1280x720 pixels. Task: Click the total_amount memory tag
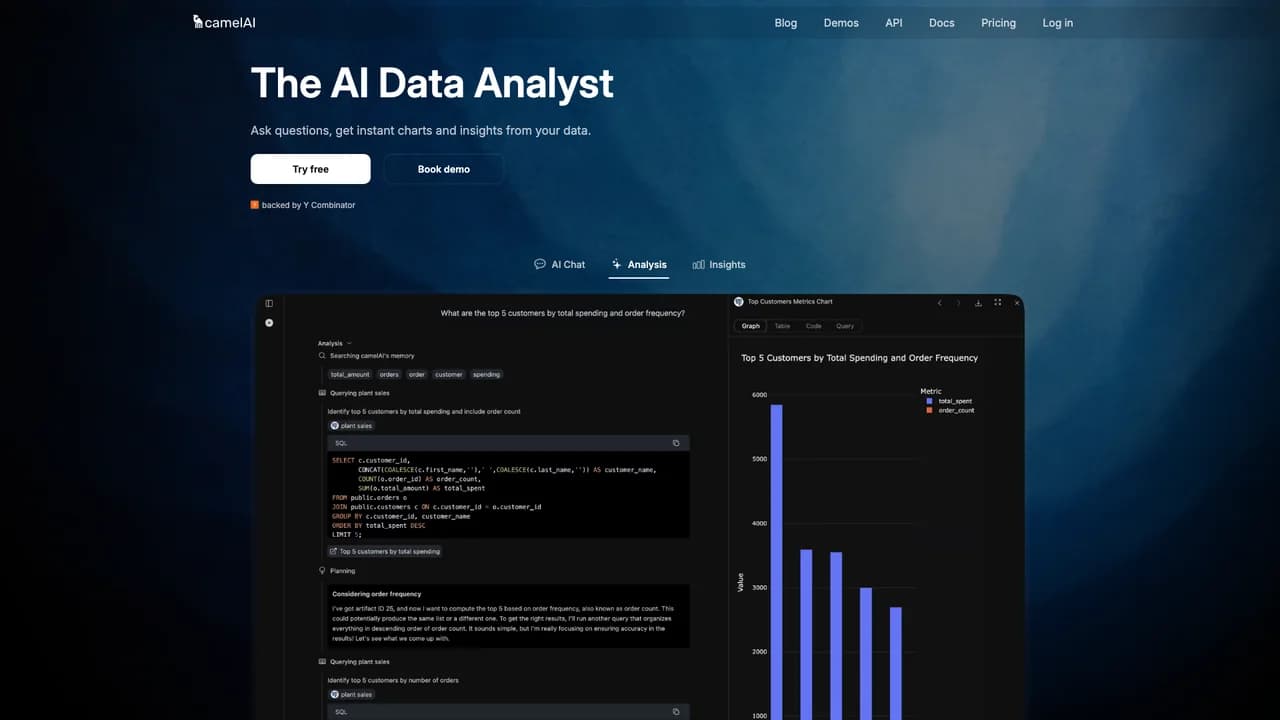click(350, 374)
